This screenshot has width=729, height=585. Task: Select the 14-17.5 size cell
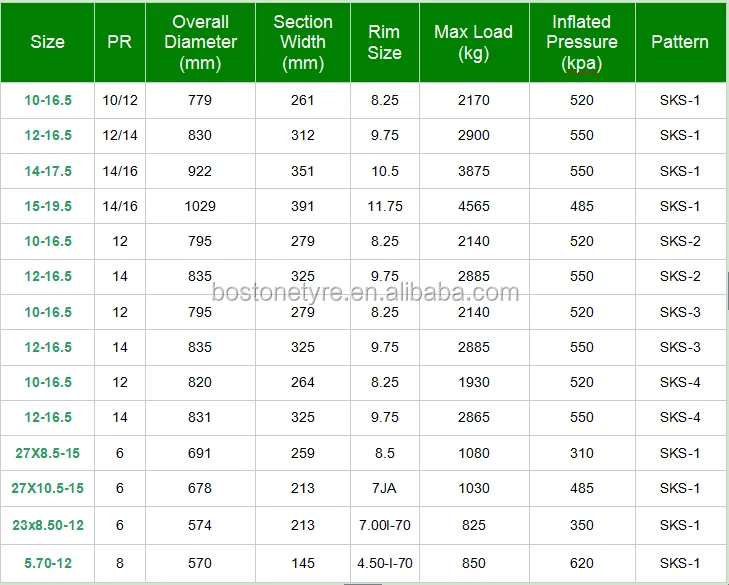[48, 171]
